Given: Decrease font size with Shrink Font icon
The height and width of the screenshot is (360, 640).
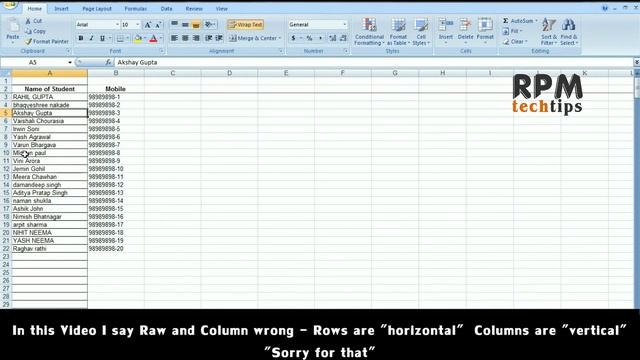Looking at the screenshot, I should pyautogui.click(x=158, y=25).
